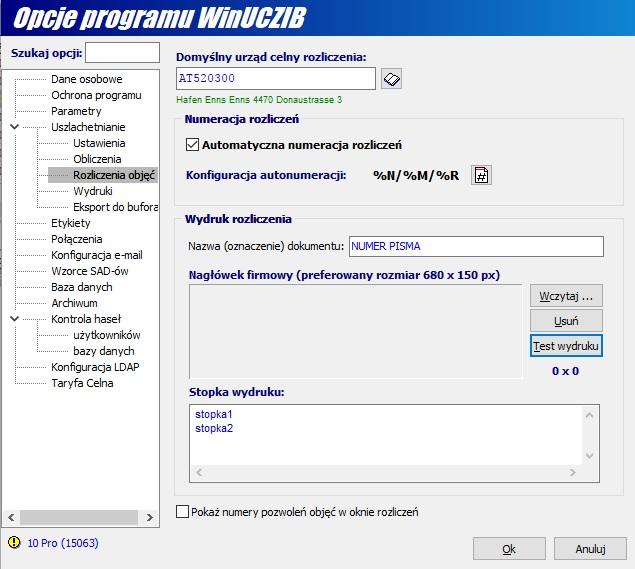
Task: Click the Wczytaj header load button
Action: click(x=566, y=296)
